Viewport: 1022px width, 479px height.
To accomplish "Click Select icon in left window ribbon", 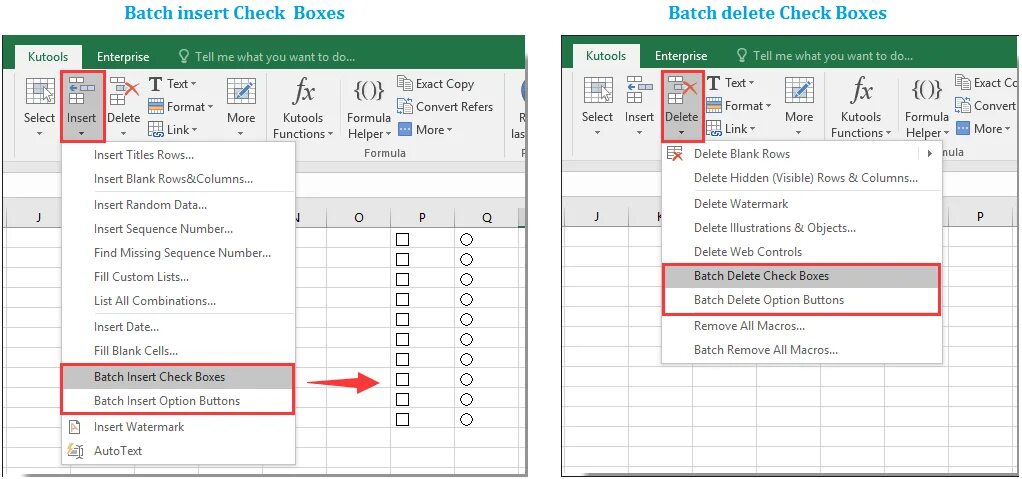I will coord(40,91).
